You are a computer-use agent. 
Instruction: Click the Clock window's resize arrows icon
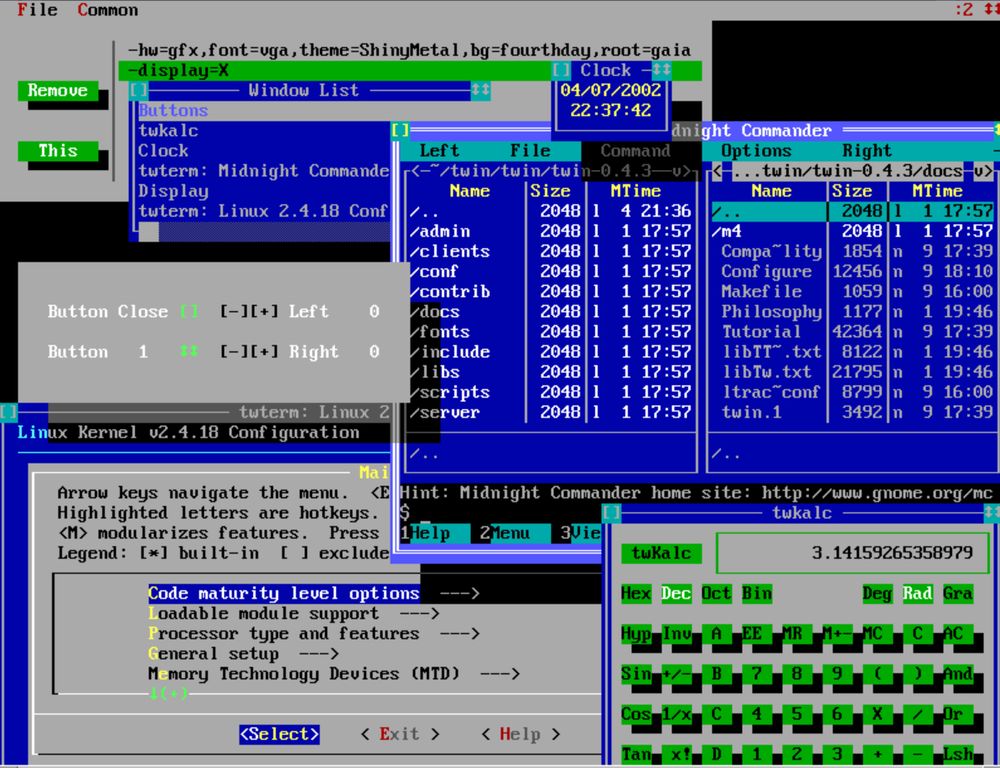(661, 70)
